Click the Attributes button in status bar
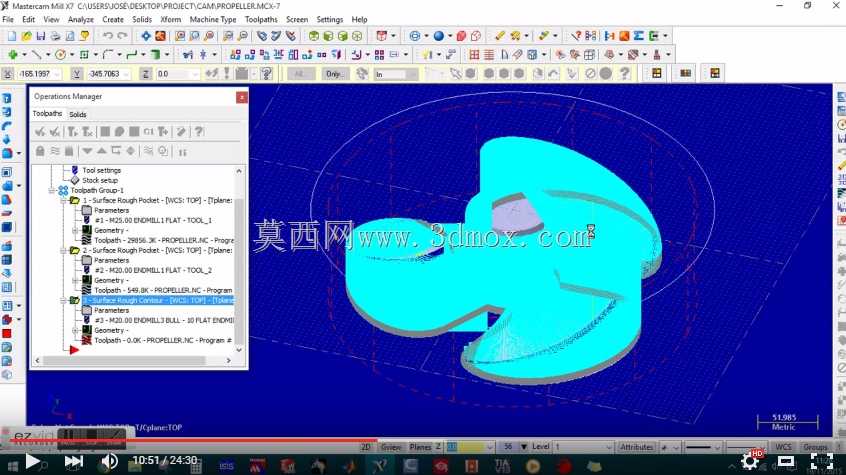The height and width of the screenshot is (475, 846). click(637, 447)
